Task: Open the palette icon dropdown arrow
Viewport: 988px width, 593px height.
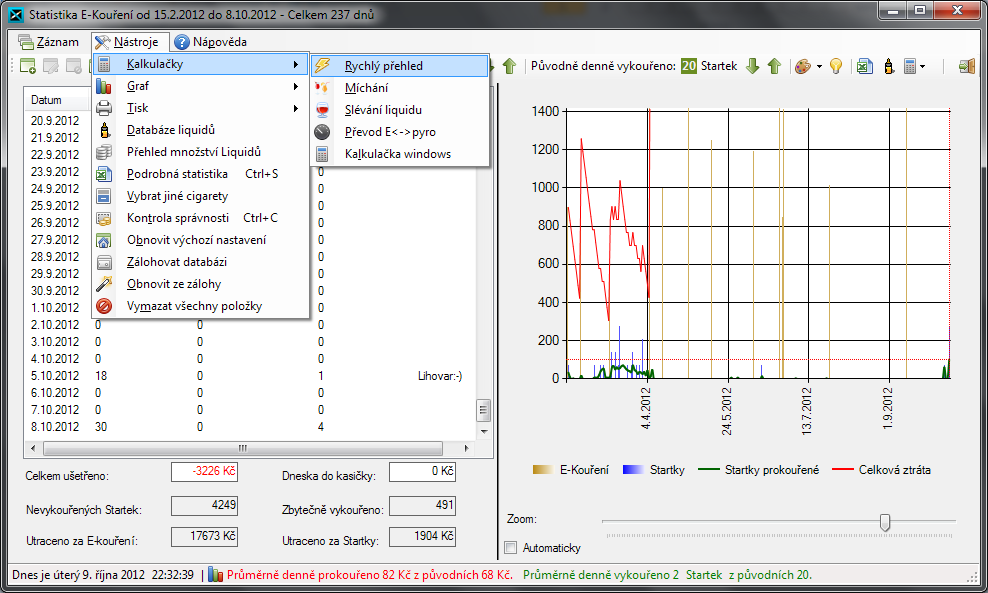Action: (x=819, y=66)
